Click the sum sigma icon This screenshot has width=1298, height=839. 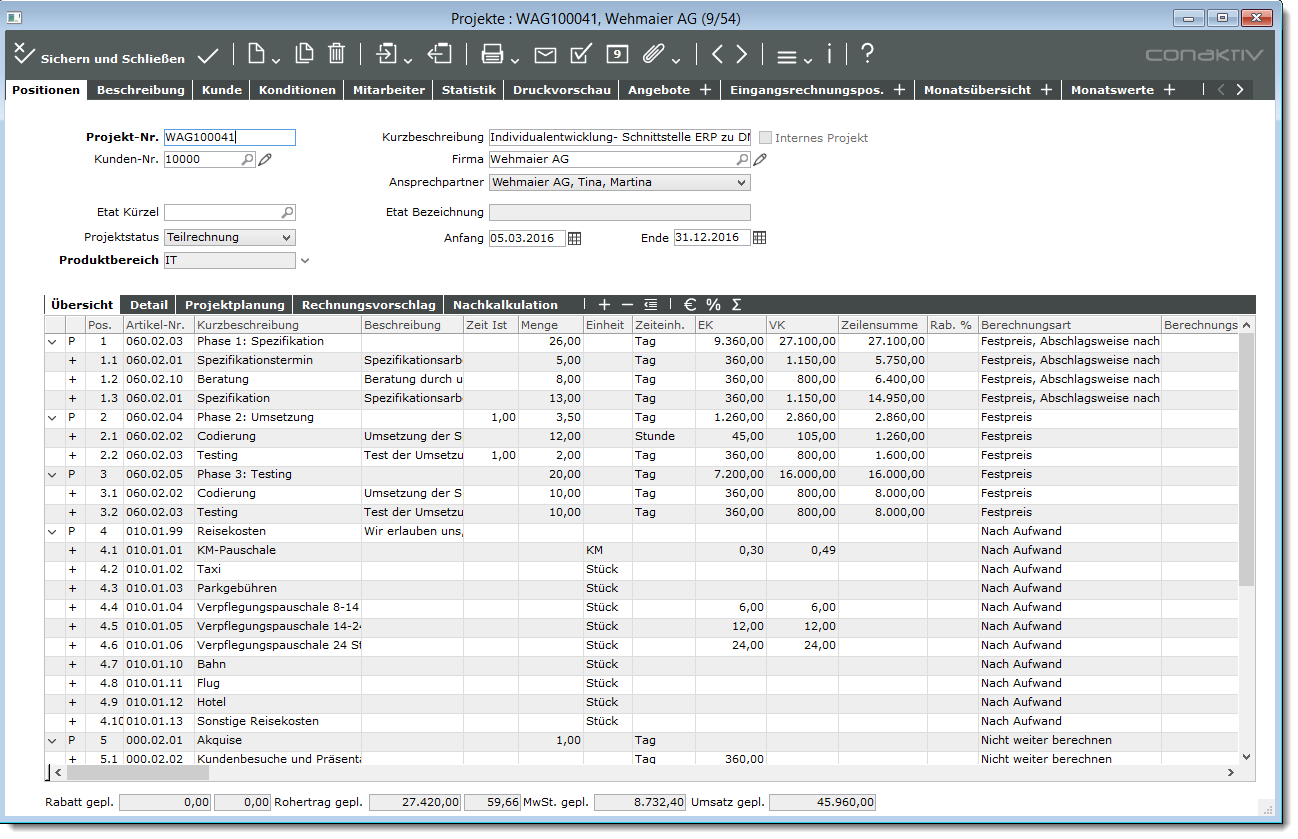(x=736, y=305)
